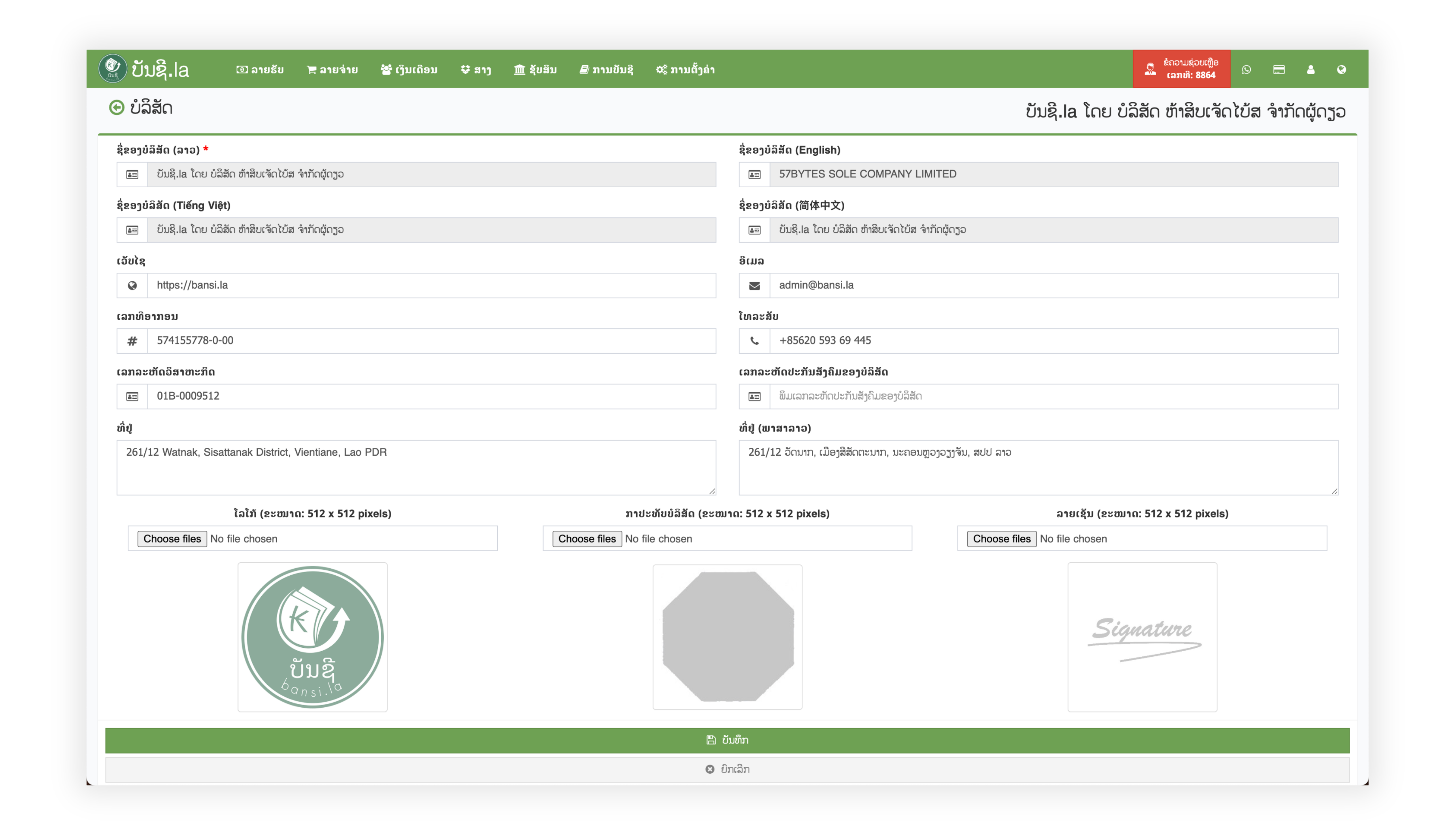
Task: Open the ລາຍຈ່າຍ expenses menu
Action: tap(332, 69)
